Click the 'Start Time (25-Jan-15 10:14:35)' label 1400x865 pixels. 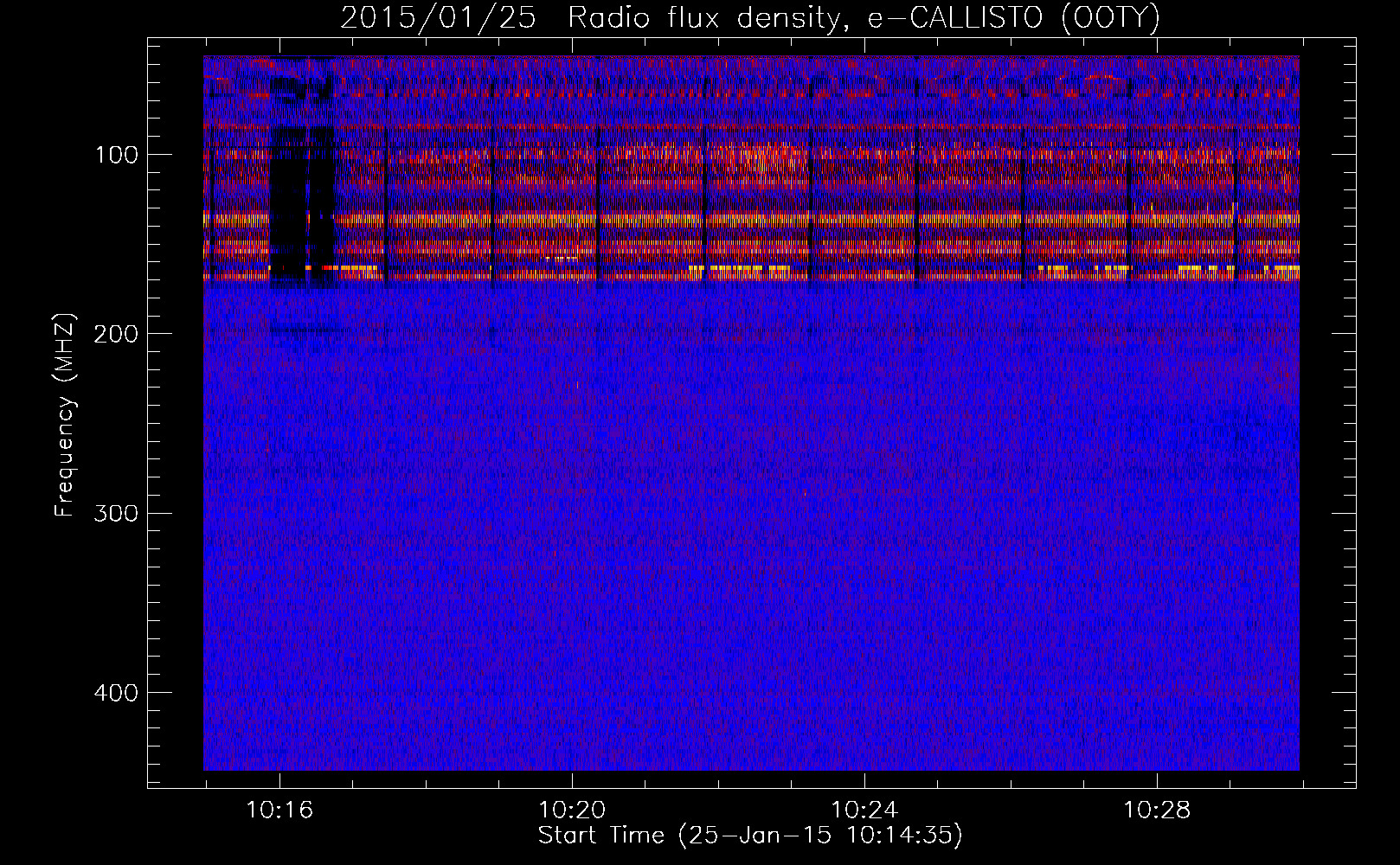(750, 836)
